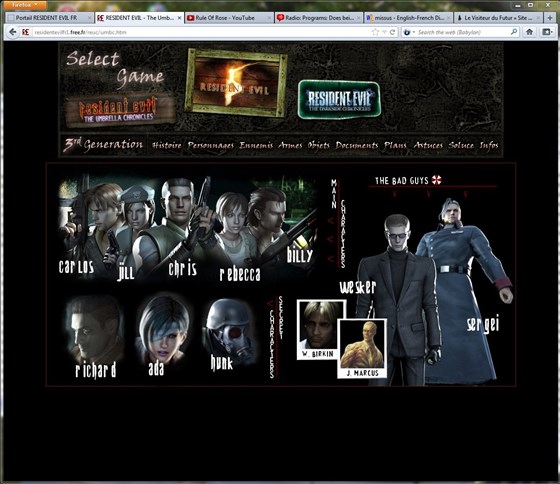The image size is (560, 484).
Task: Maximize the Firefox window
Action: pyautogui.click(x=531, y=5)
